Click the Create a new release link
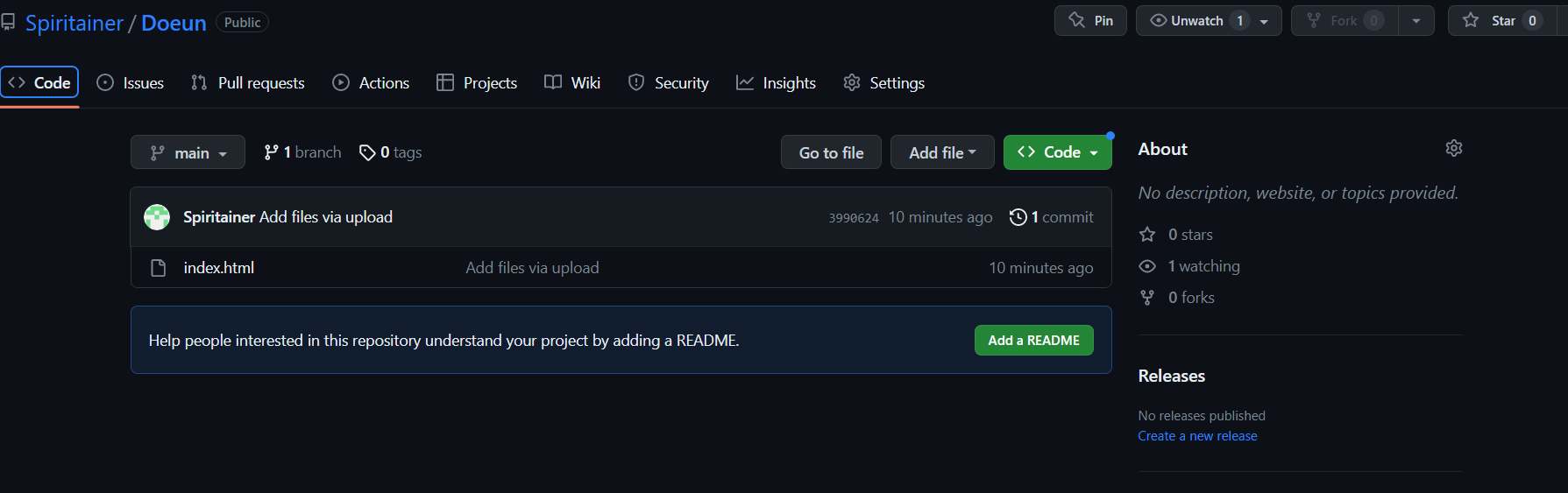 pos(1197,436)
